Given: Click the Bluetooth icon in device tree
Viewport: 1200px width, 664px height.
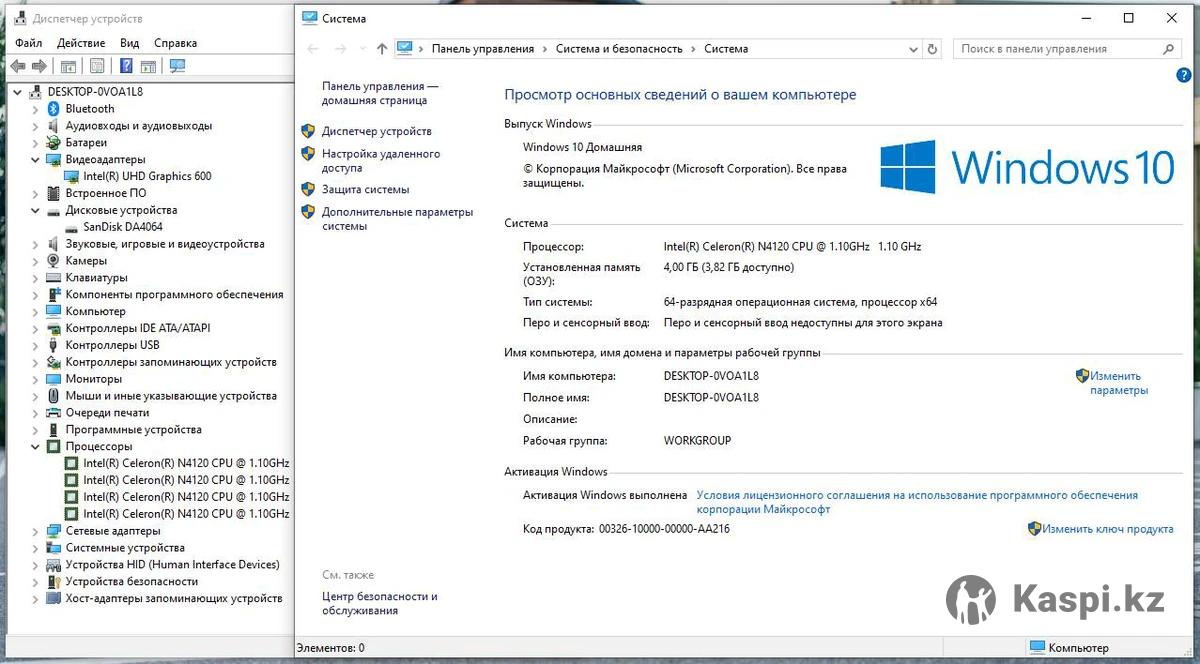Looking at the screenshot, I should coord(54,109).
